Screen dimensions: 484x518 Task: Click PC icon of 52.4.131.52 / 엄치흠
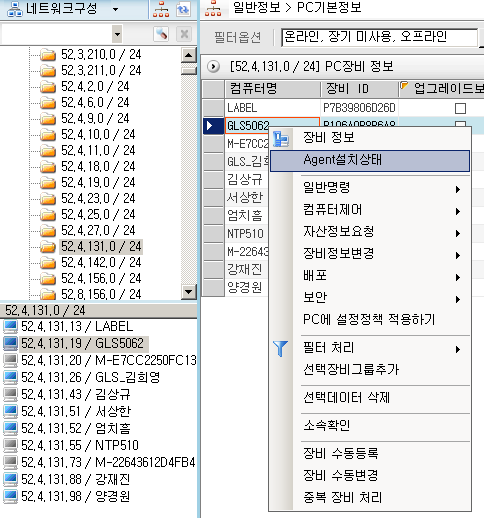tap(10, 429)
